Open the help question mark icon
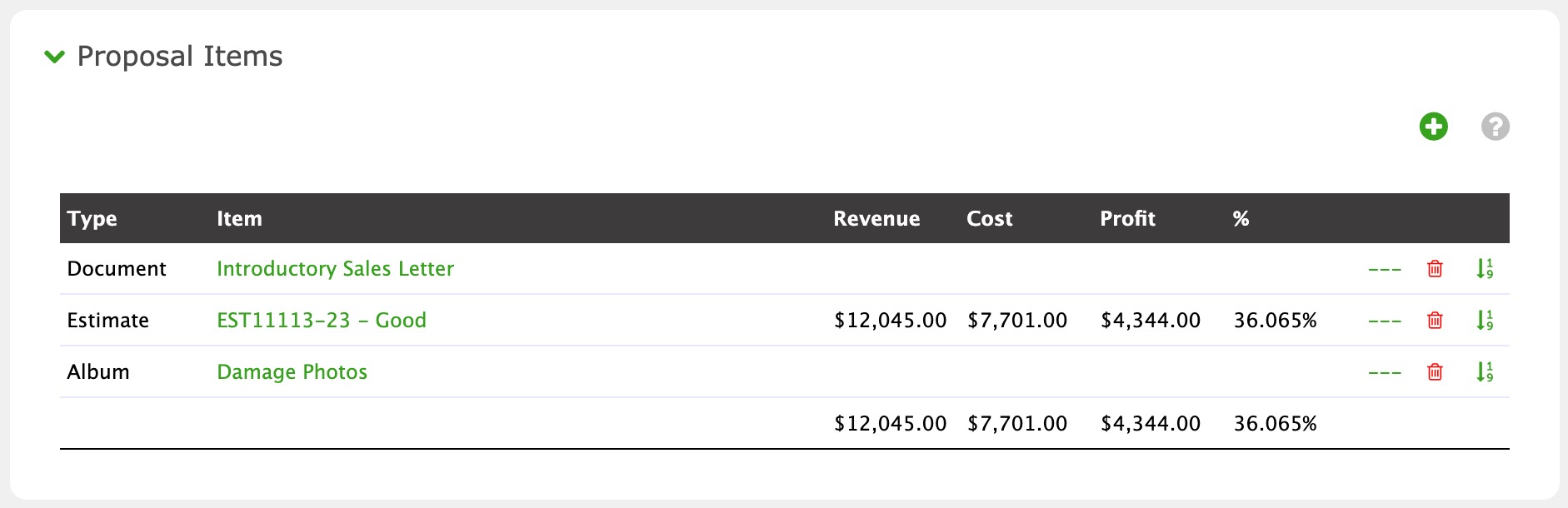Screen dimensions: 1568x508 coord(1495,127)
